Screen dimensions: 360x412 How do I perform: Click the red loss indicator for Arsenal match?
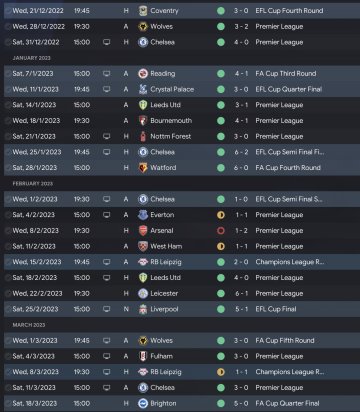[221, 231]
